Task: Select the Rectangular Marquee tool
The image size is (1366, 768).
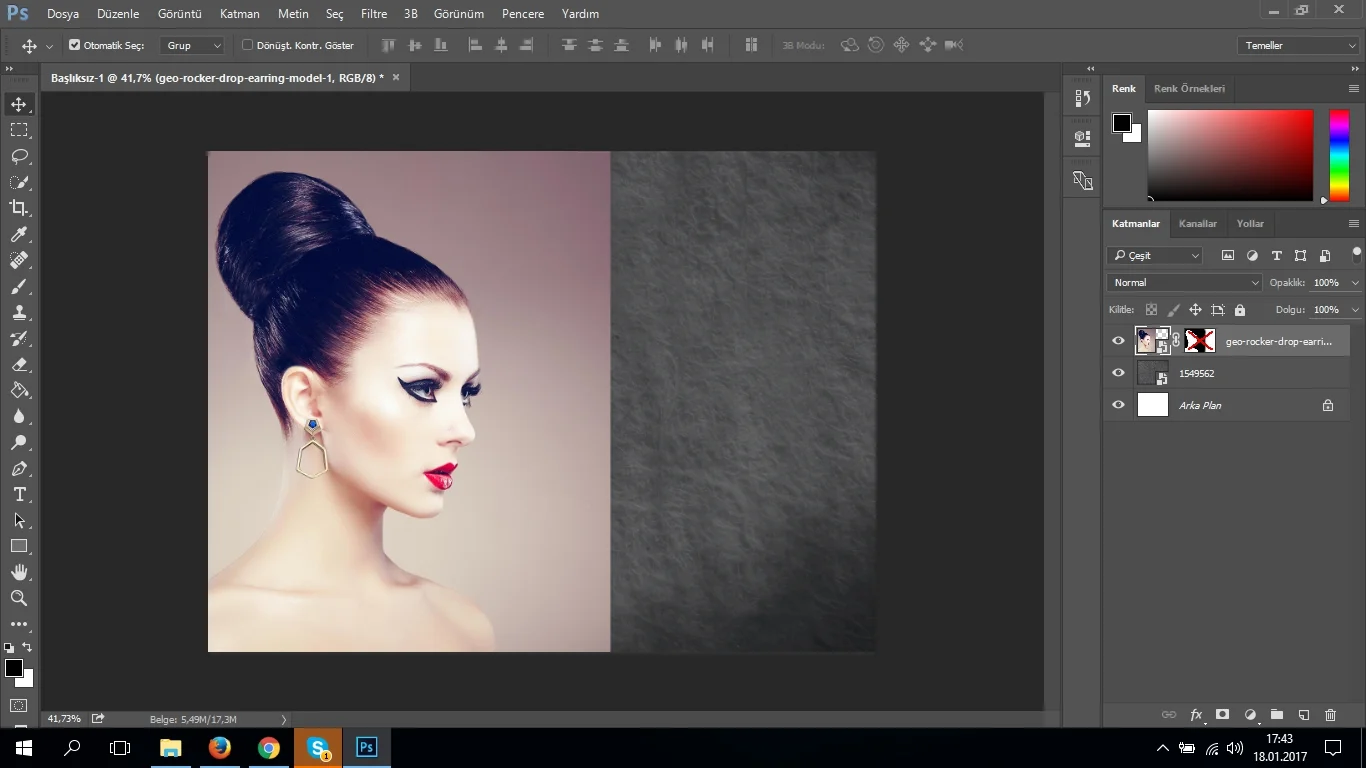Action: (19, 130)
